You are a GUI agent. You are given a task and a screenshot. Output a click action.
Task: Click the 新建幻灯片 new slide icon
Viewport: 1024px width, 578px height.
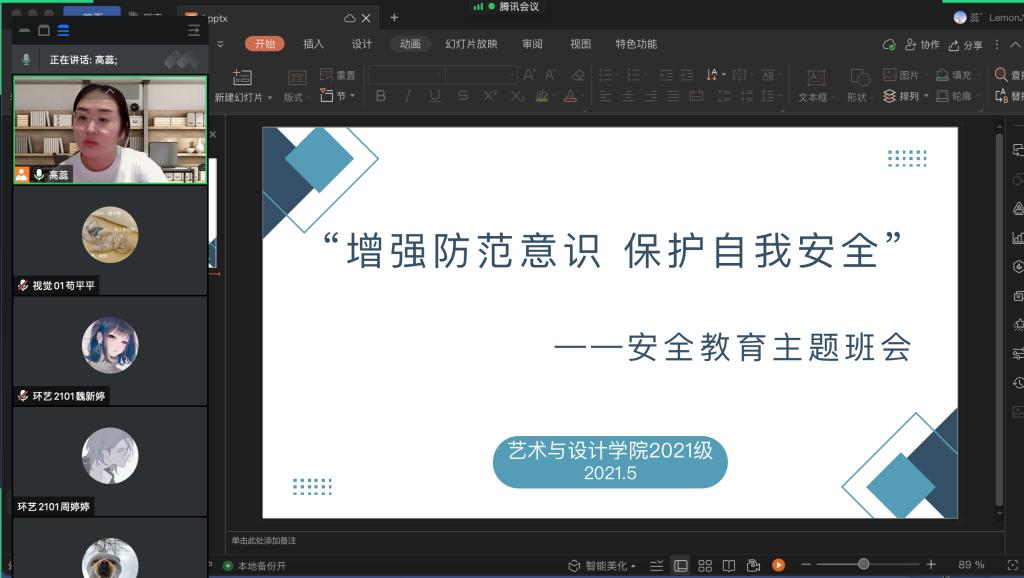(241, 78)
